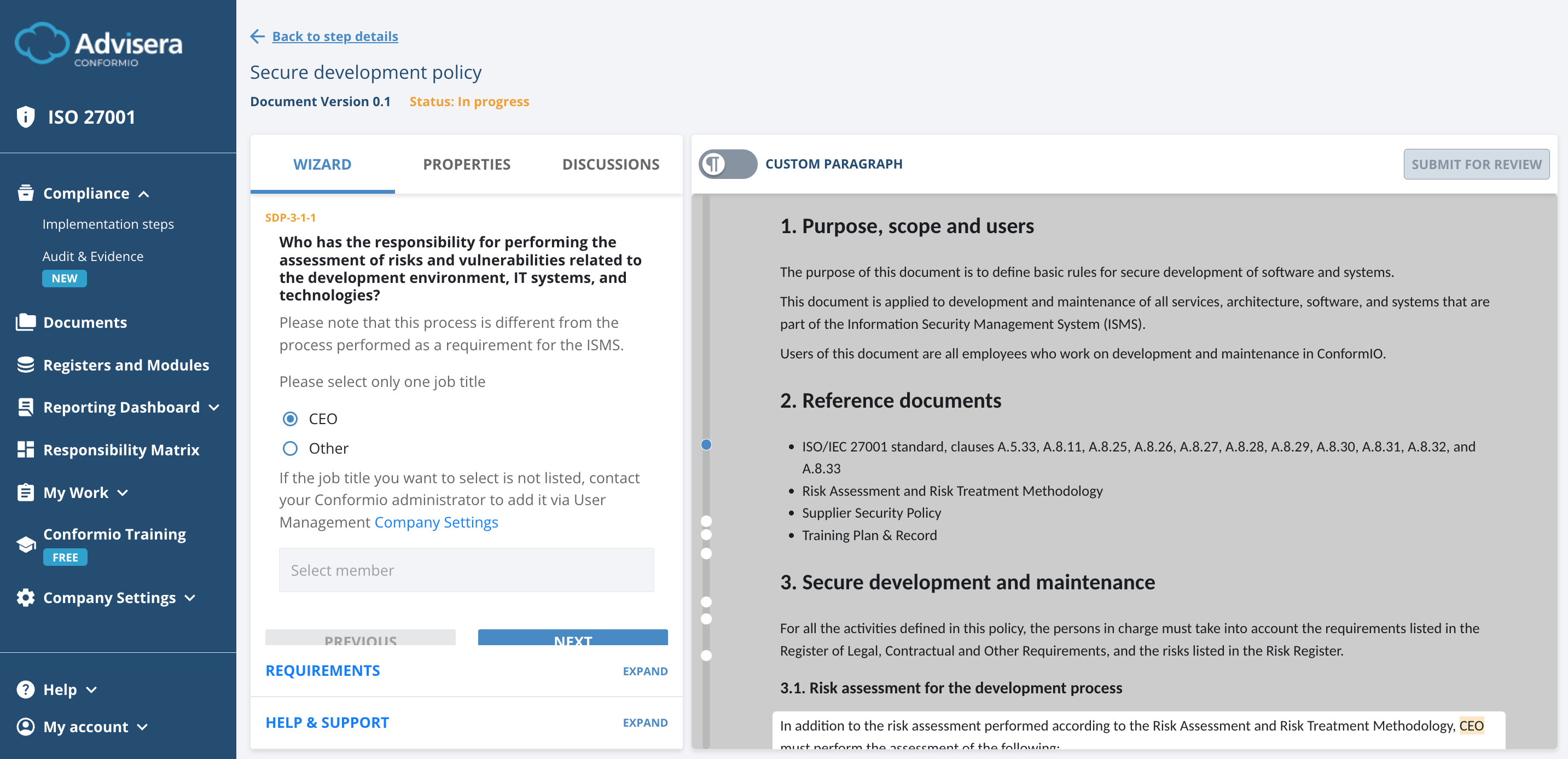This screenshot has width=1568, height=759.
Task: Switch to the Properties tab
Action: 466,164
